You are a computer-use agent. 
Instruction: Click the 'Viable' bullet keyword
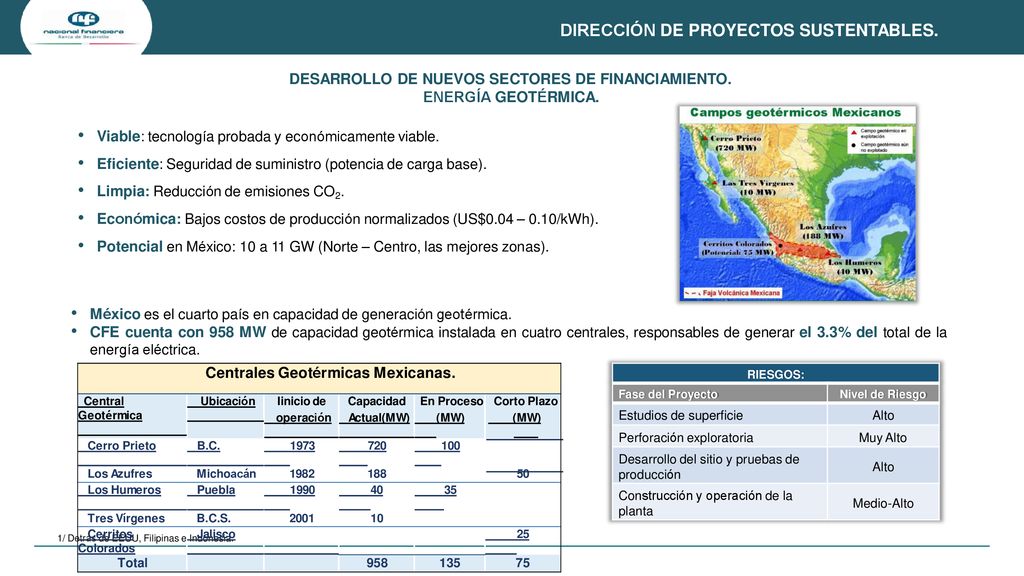point(118,136)
